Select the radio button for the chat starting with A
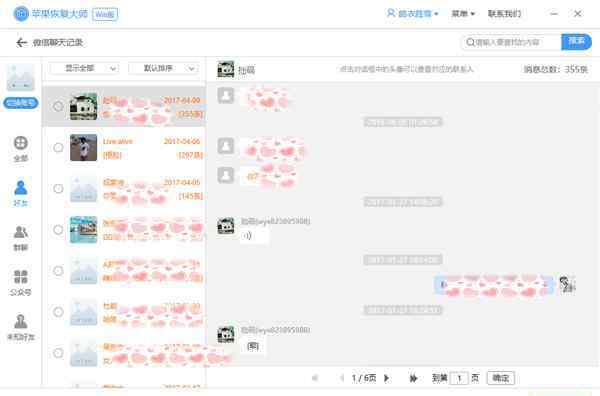600x396 pixels. coord(58,271)
